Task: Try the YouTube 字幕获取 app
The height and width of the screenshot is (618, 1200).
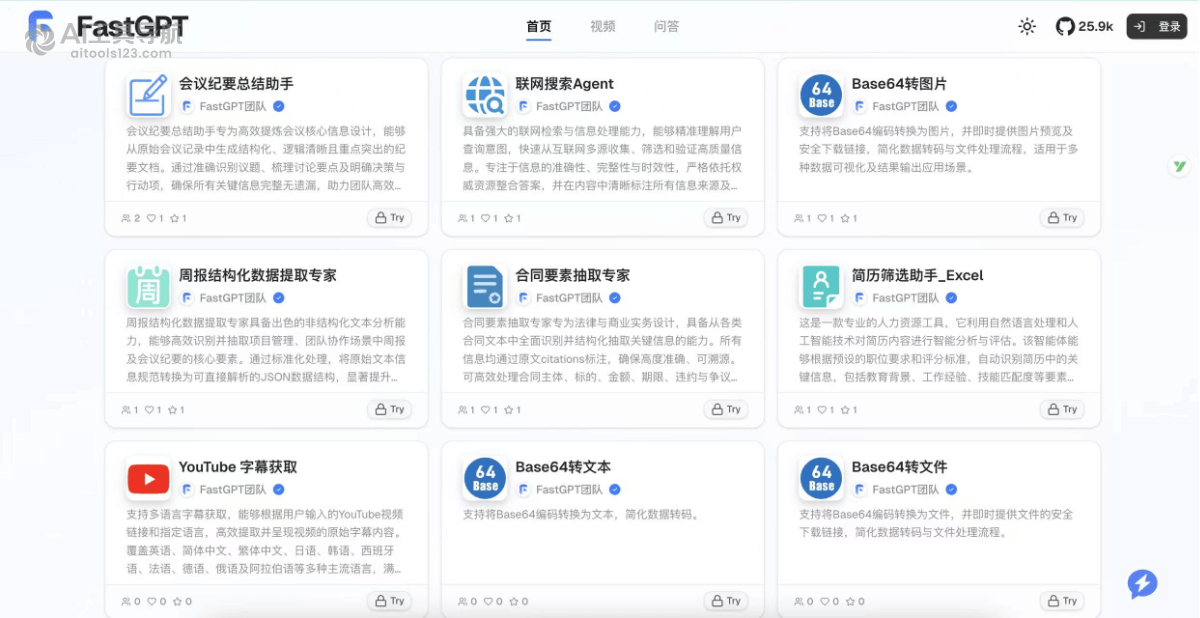Action: point(390,601)
